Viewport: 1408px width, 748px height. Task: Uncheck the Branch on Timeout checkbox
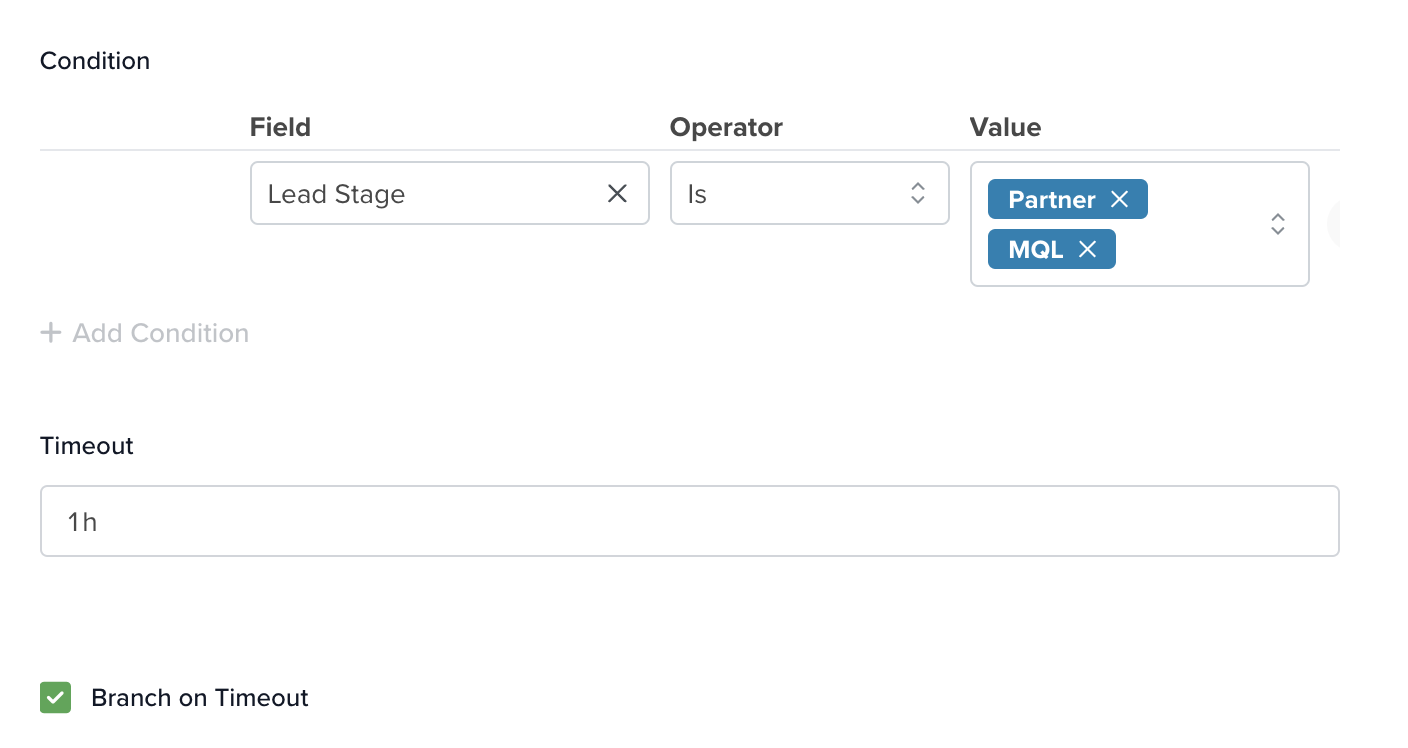click(55, 697)
